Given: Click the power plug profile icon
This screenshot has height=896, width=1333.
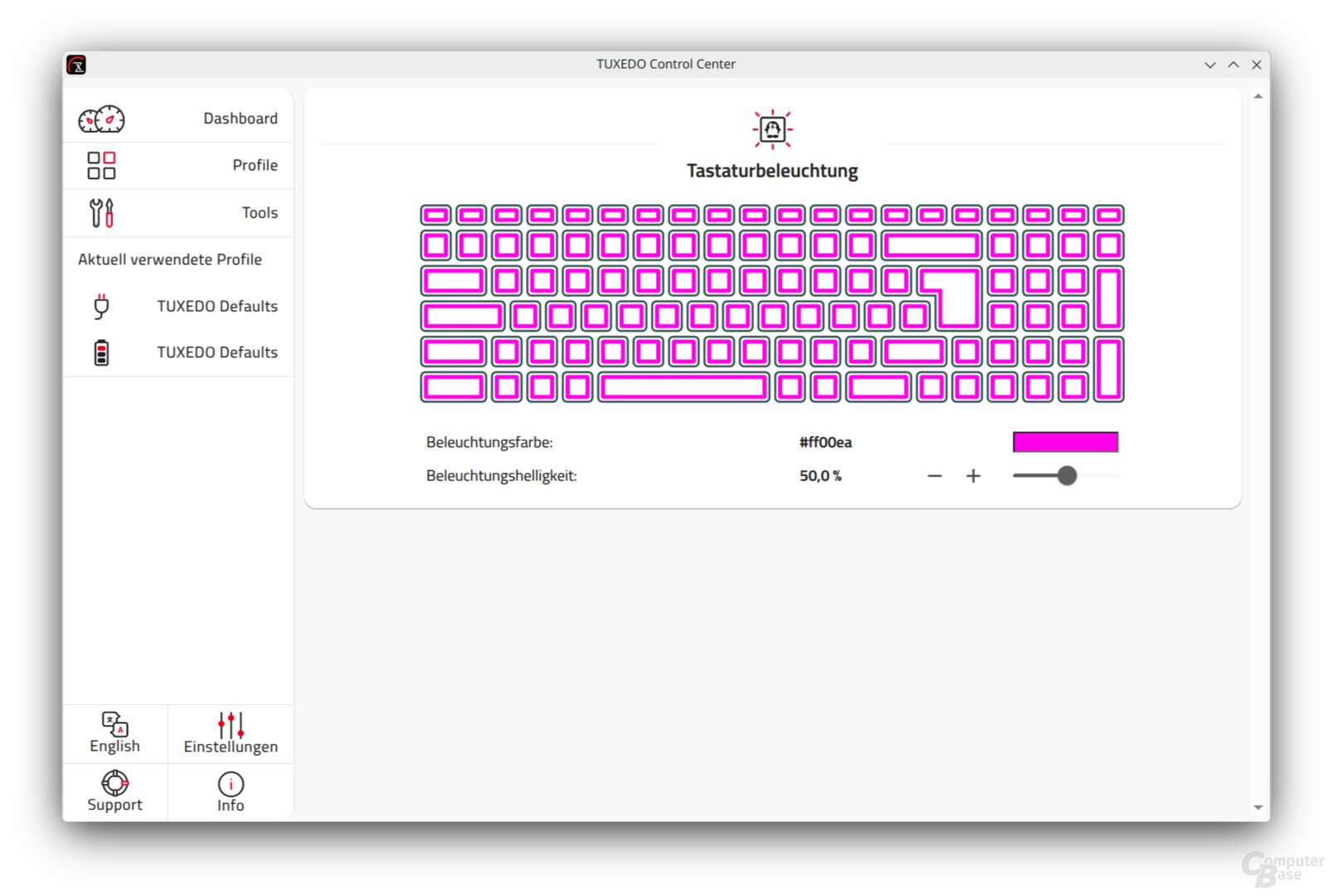Looking at the screenshot, I should (101, 306).
